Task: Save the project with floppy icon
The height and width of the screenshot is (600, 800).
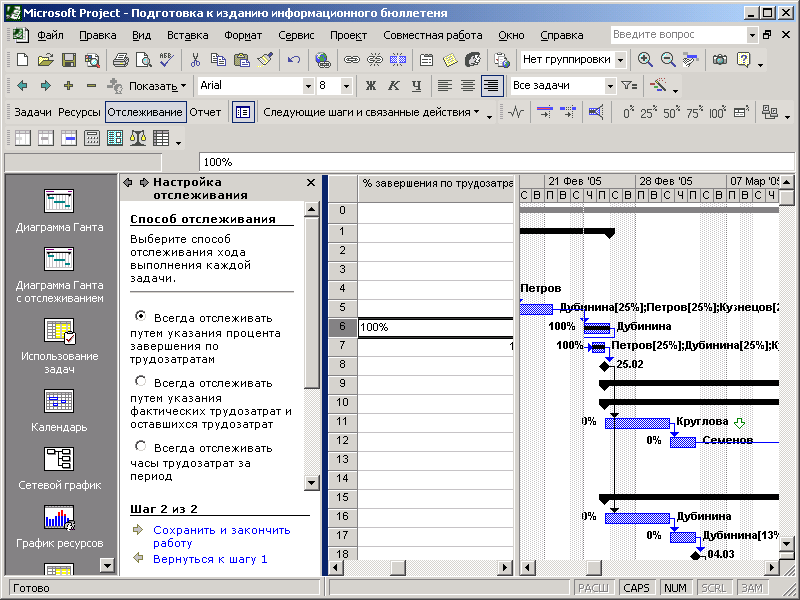Action: (x=69, y=60)
